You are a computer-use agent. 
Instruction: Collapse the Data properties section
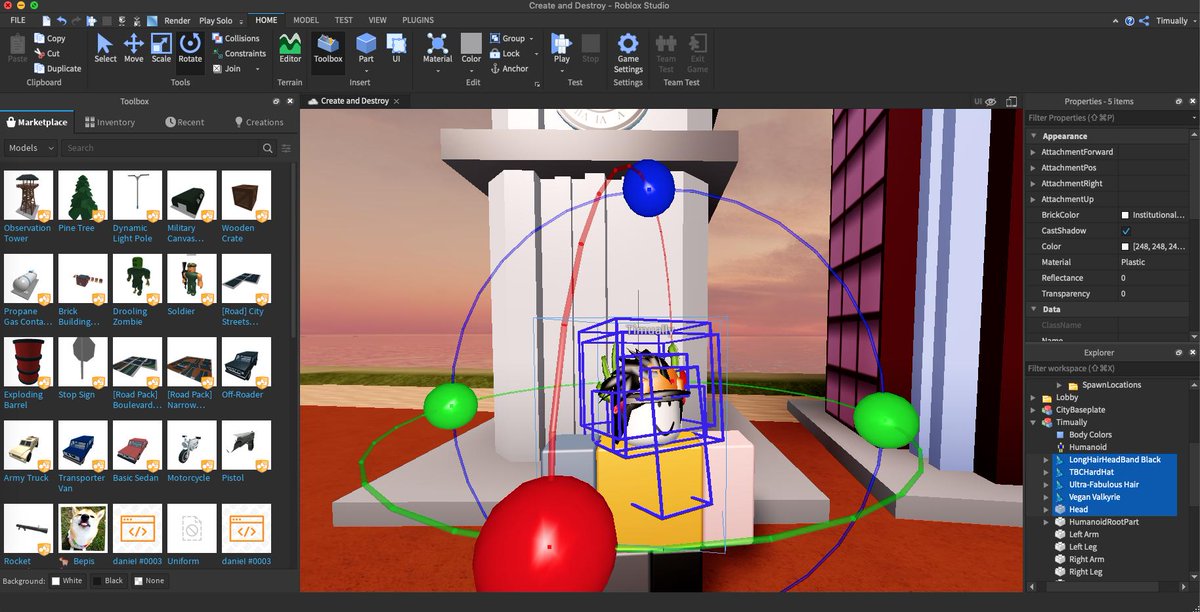[1034, 309]
